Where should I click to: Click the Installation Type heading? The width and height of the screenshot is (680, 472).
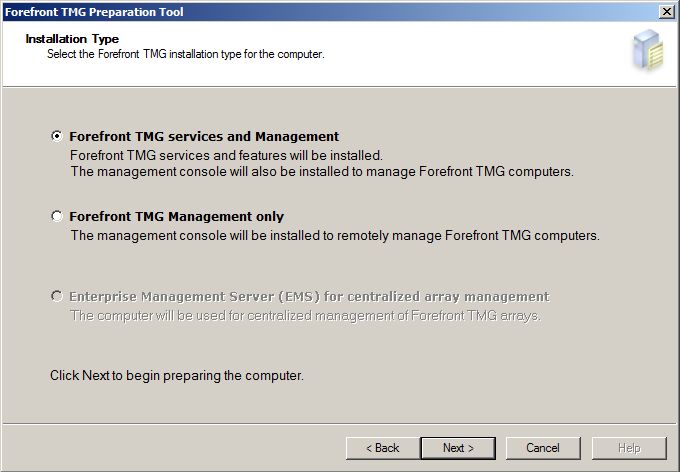tap(72, 39)
